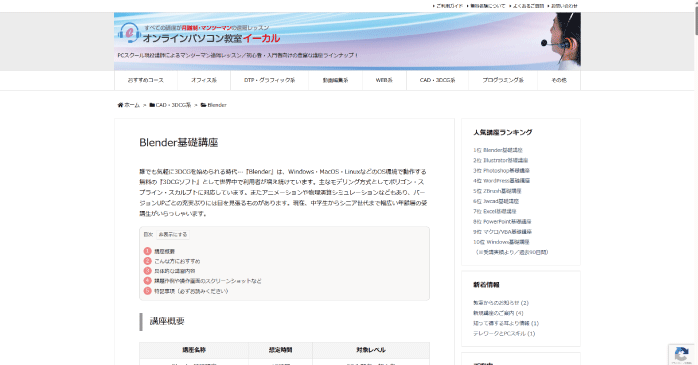
Task: Click the number 5 circle in the contents list
Action: click(x=148, y=291)
